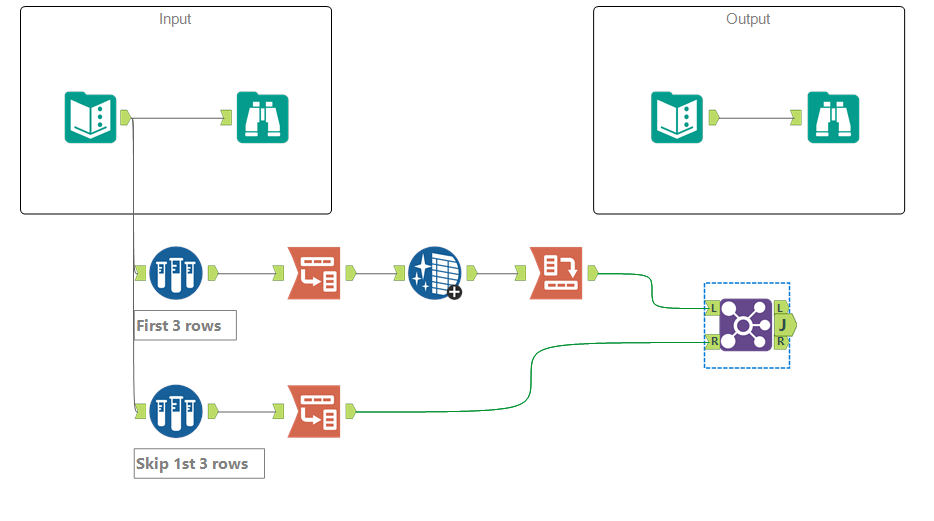Click the Output container title
The image size is (934, 521).
click(x=748, y=19)
